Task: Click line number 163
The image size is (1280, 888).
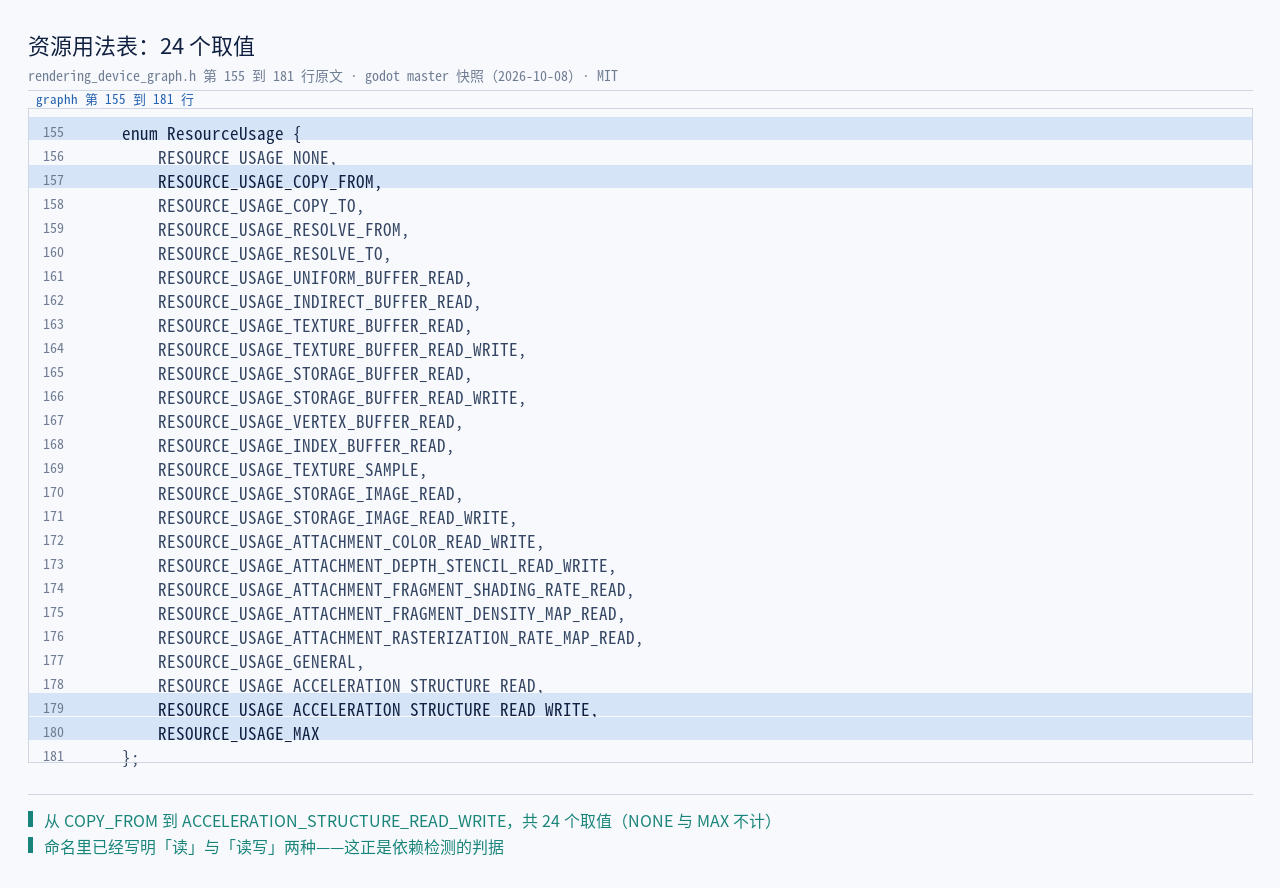Action: coord(53,325)
